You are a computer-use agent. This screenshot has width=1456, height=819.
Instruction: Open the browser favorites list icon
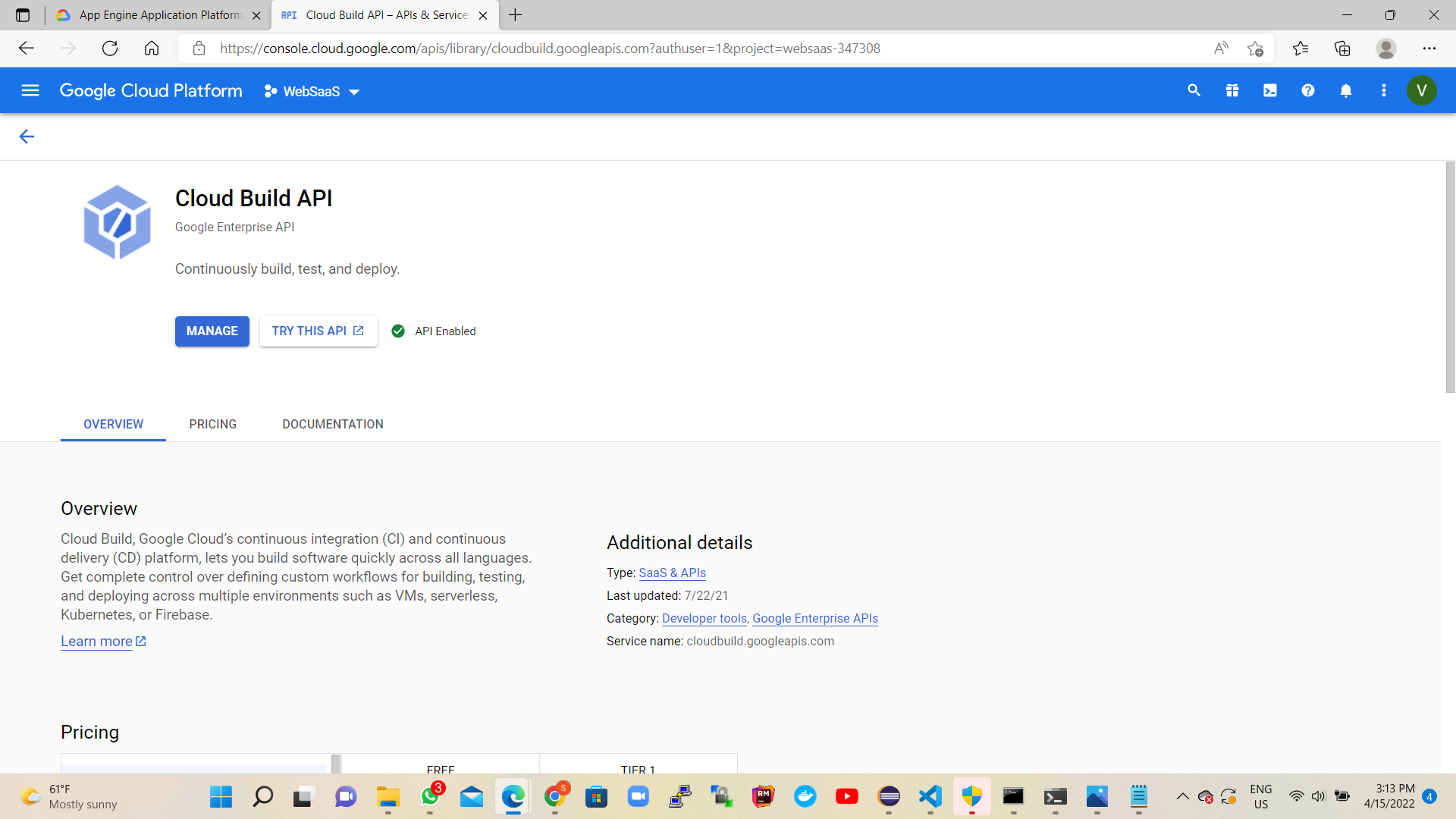coord(1301,49)
